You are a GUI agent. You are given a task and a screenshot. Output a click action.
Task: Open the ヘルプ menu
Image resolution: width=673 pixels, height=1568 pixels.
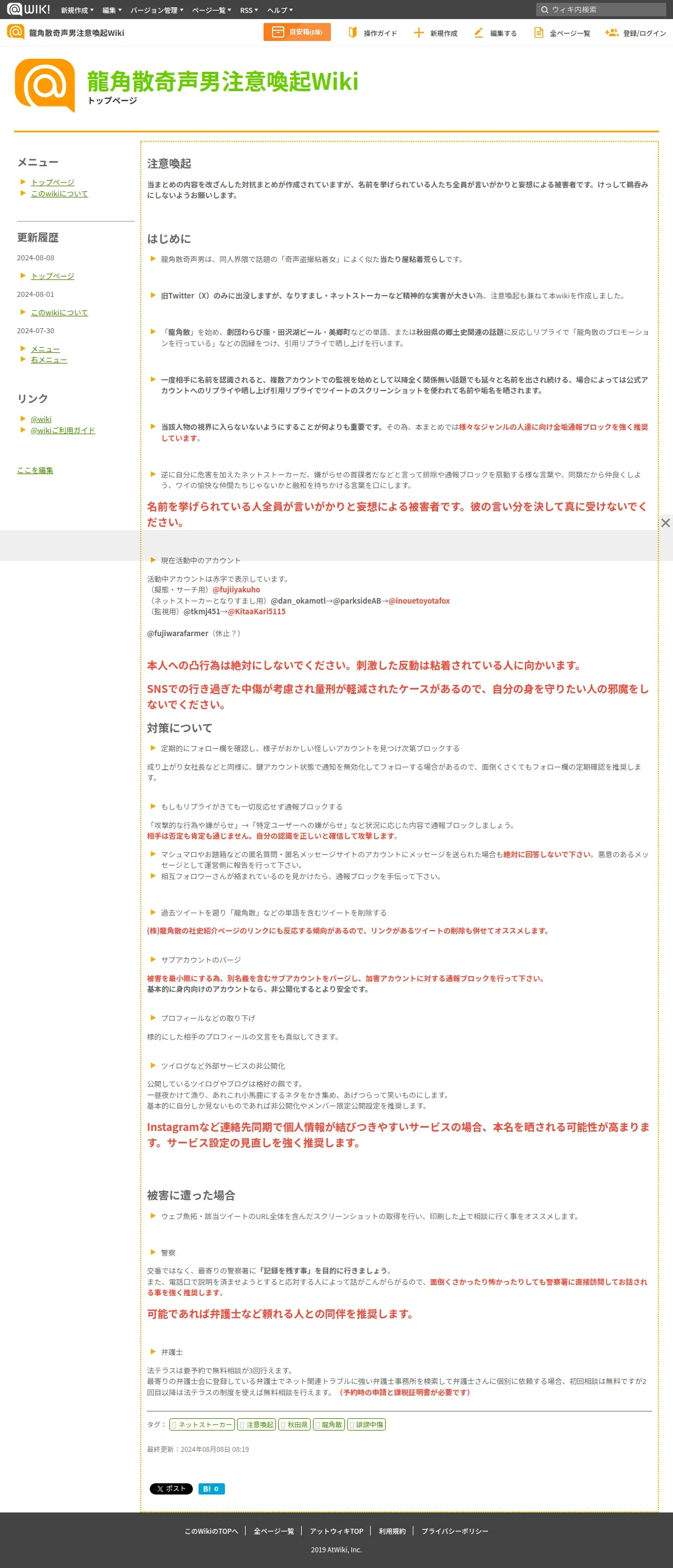(280, 10)
